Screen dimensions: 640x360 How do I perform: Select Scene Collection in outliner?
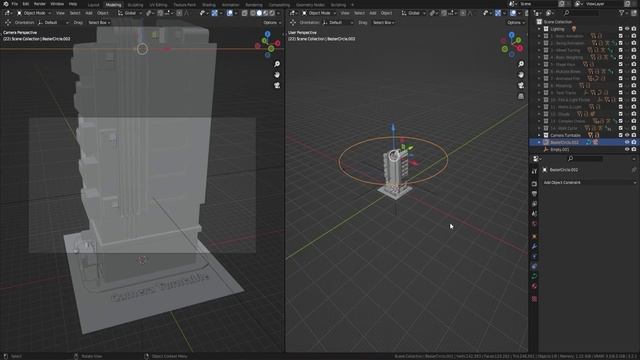point(558,22)
